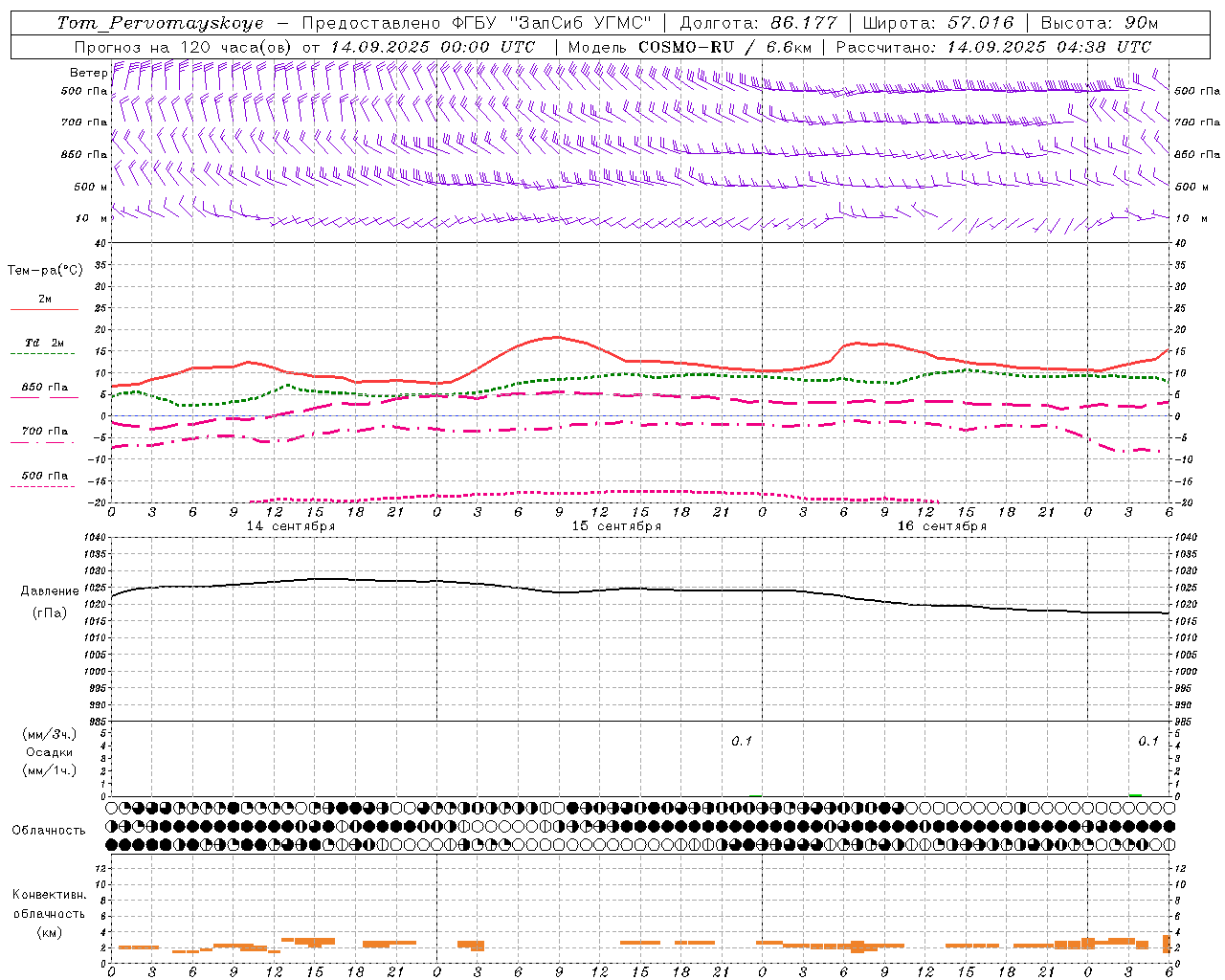The image size is (1225, 980).
Task: Click 985 on the right pressure axis
Action: point(1185,722)
